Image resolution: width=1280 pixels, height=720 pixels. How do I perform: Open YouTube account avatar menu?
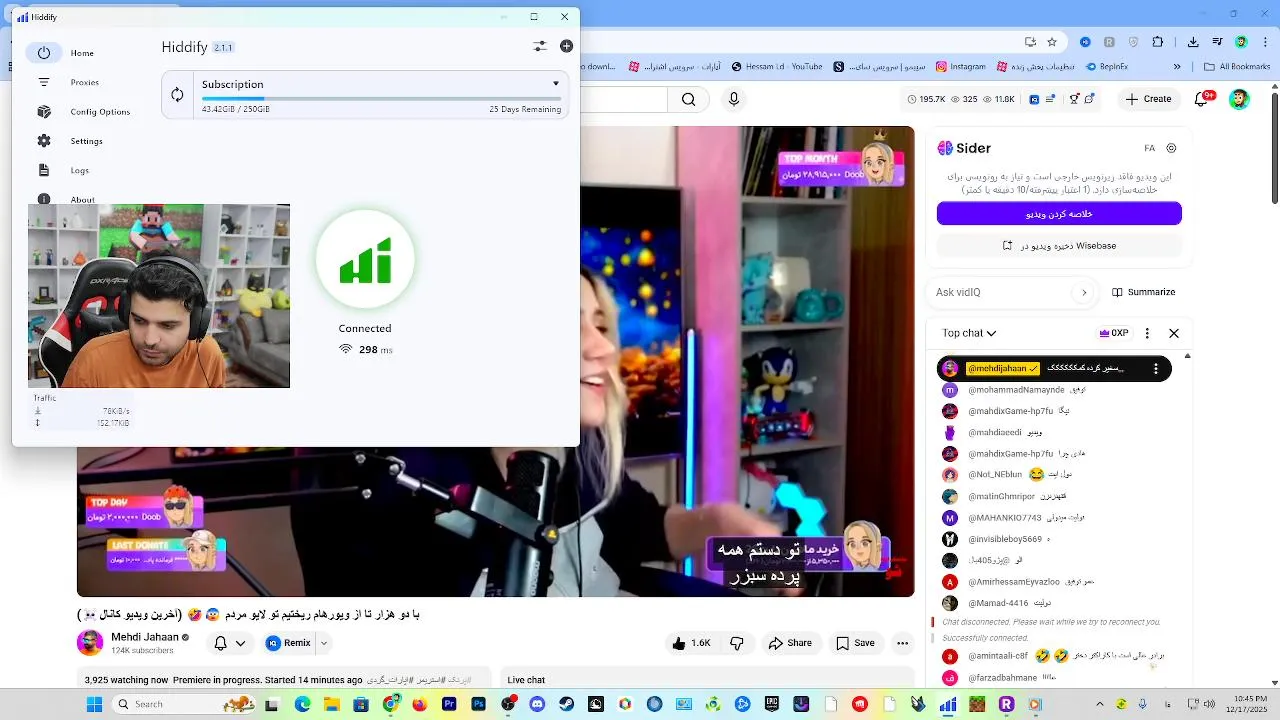(1239, 99)
